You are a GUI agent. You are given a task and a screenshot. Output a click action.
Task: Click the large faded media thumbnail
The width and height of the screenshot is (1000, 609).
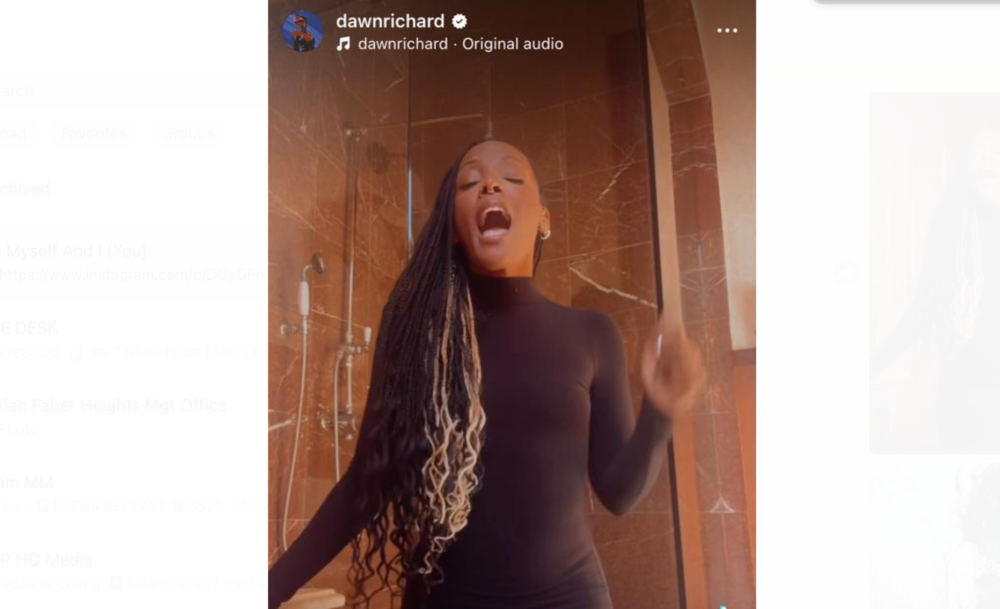(x=934, y=273)
